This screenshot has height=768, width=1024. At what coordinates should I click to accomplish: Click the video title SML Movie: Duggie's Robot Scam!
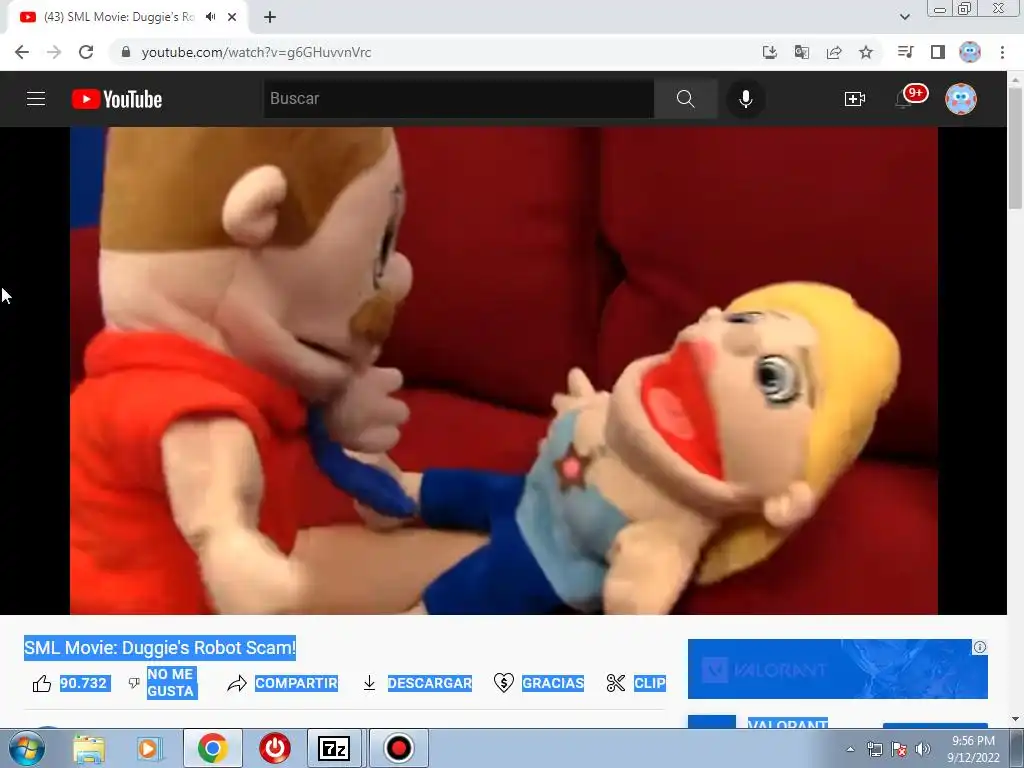(x=160, y=648)
